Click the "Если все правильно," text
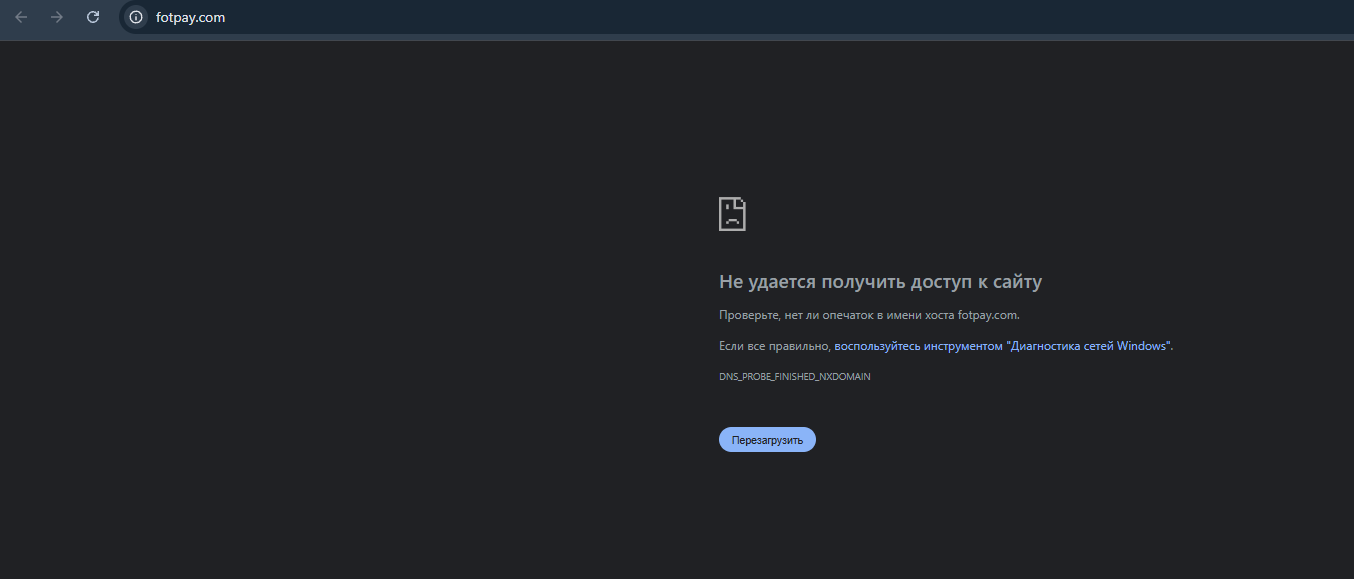1354x579 pixels. point(774,346)
